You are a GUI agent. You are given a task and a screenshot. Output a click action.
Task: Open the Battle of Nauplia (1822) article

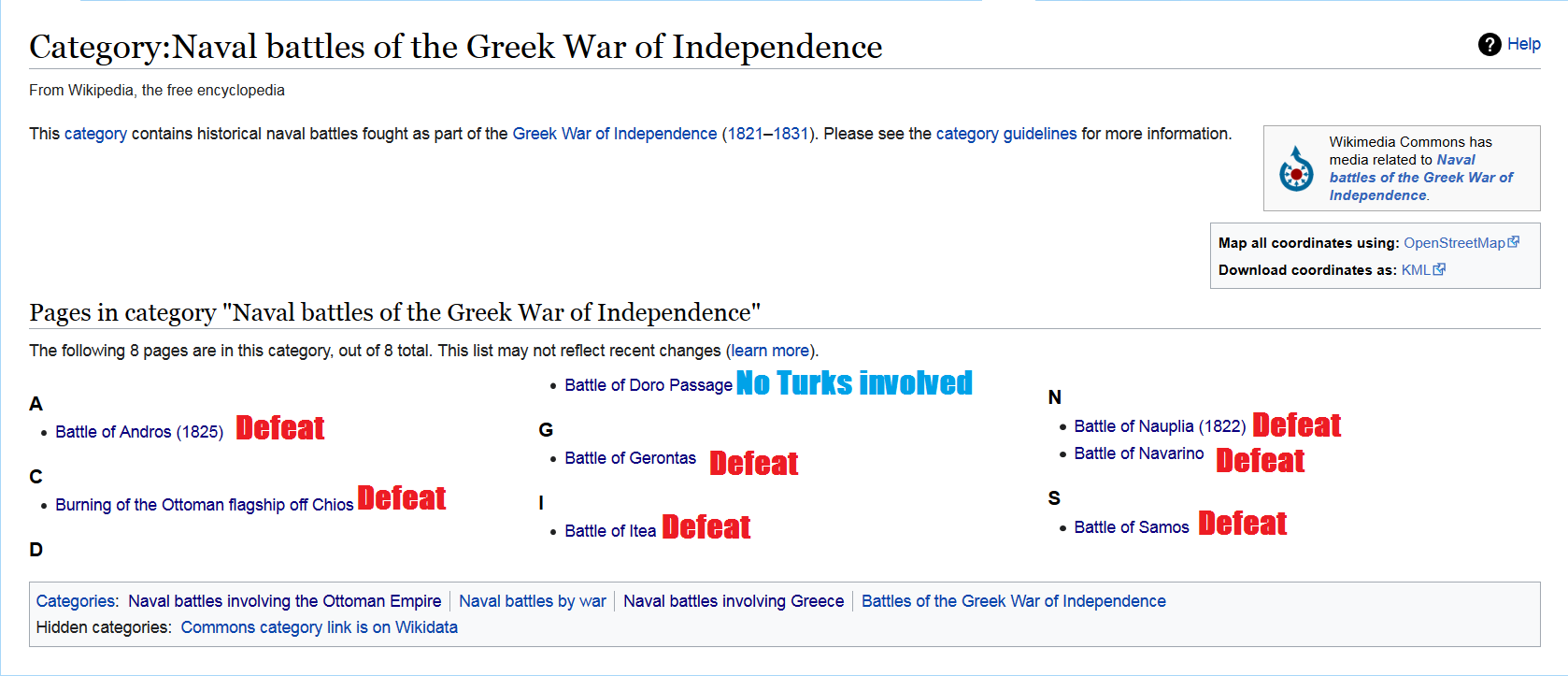click(1160, 426)
